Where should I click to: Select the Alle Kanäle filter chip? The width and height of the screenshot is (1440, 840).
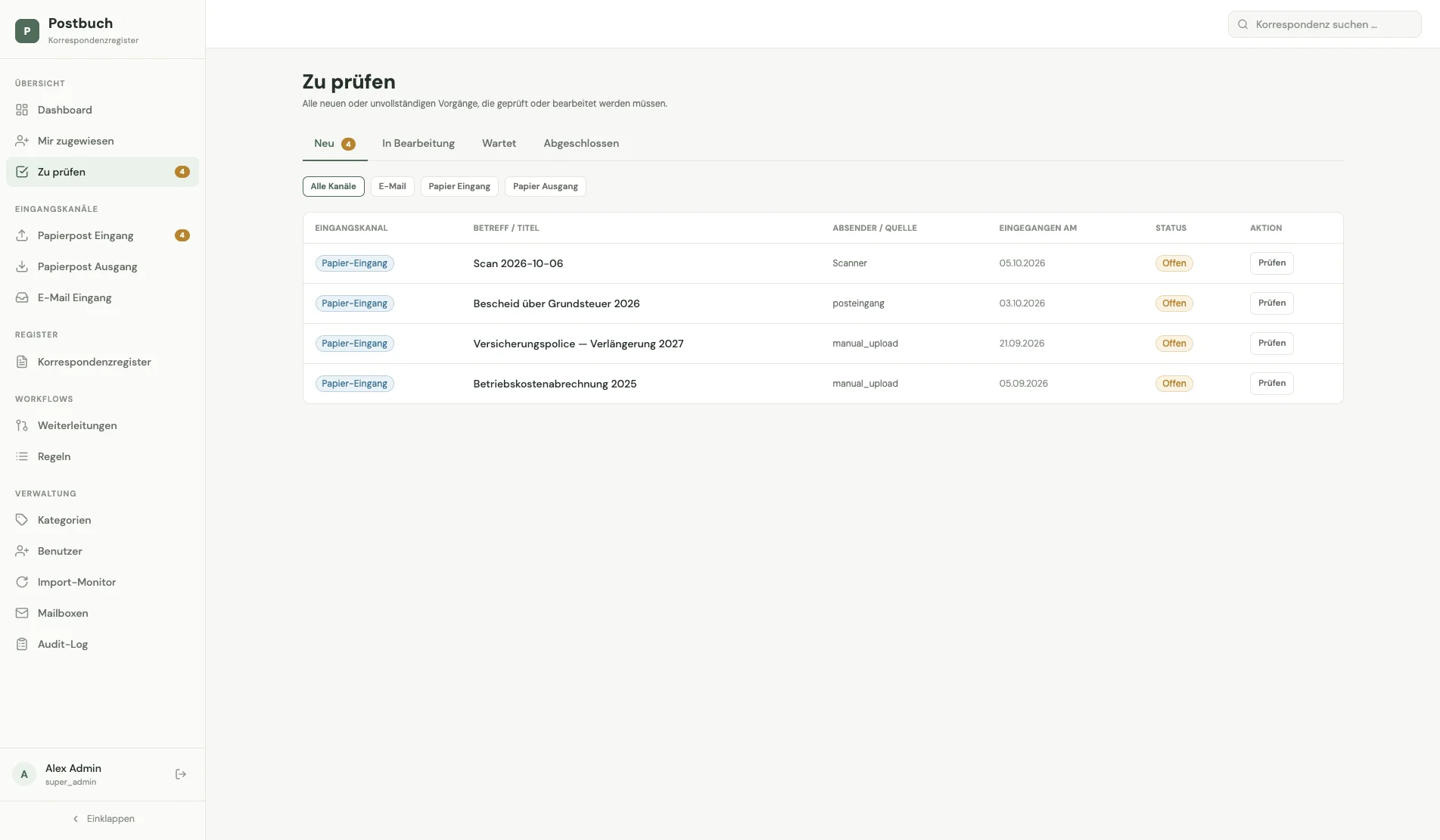(333, 186)
